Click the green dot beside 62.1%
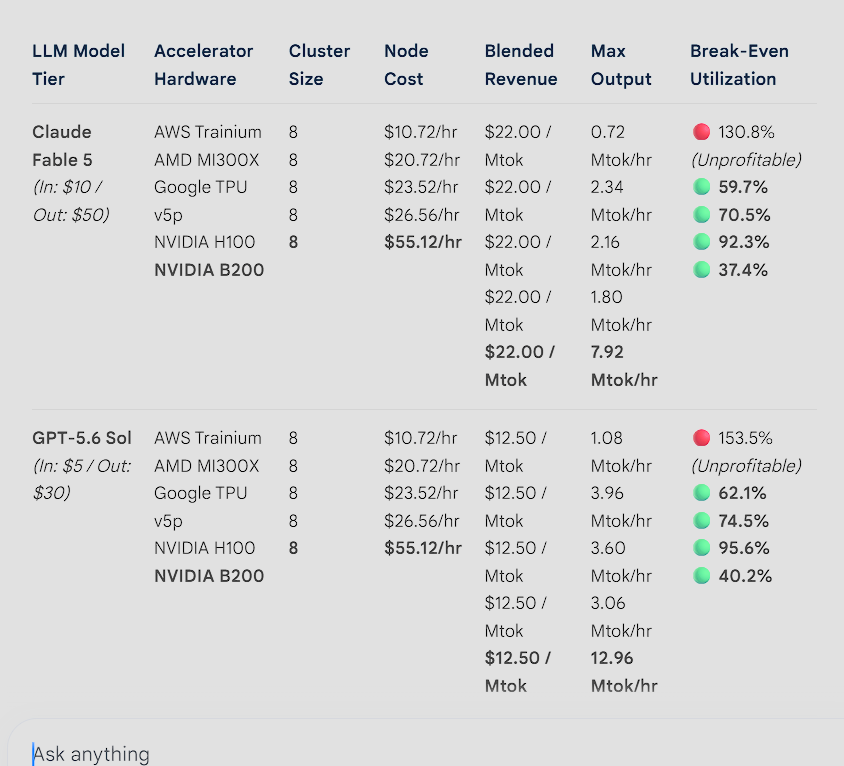The image size is (844, 766). coord(701,493)
